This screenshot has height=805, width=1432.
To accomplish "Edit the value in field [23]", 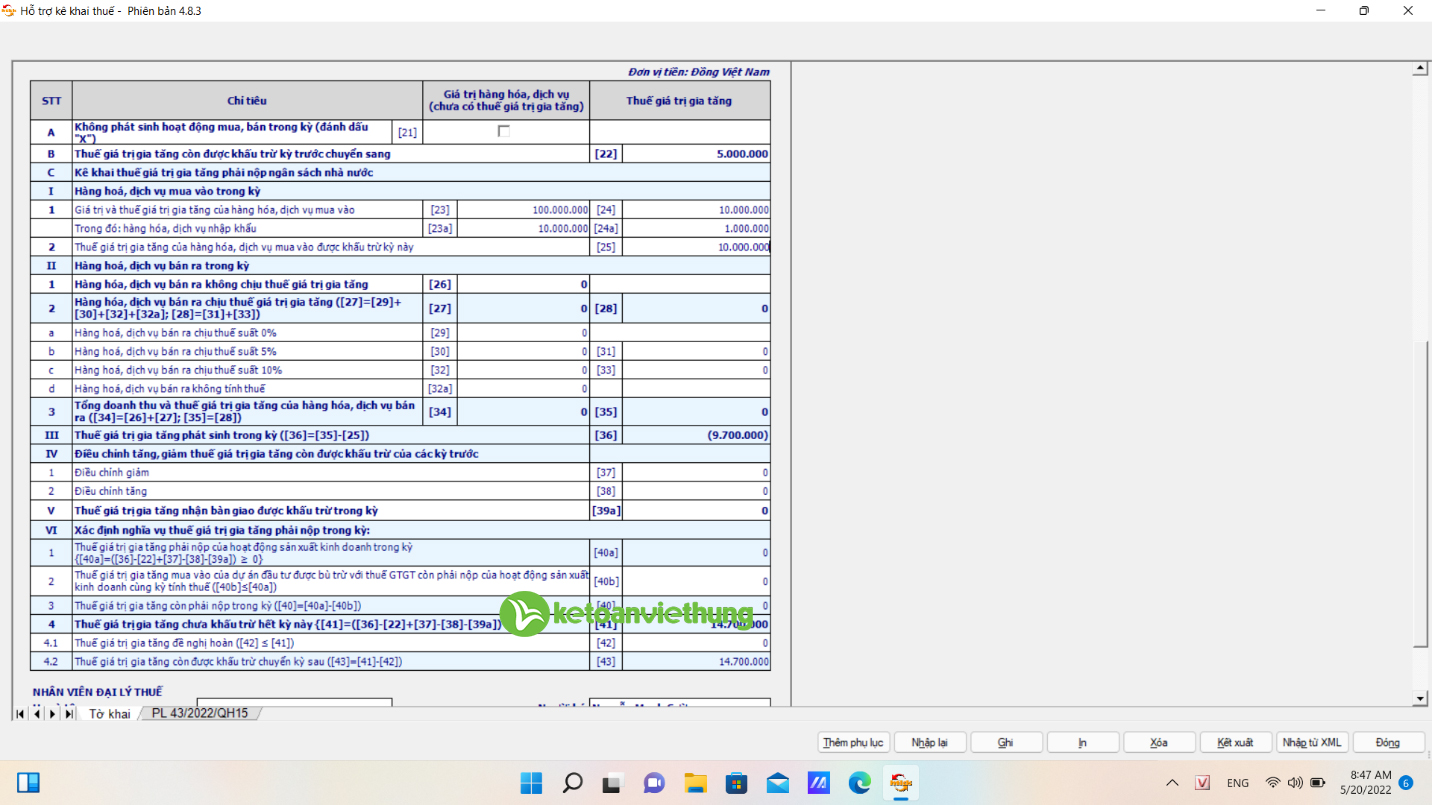I will click(523, 210).
